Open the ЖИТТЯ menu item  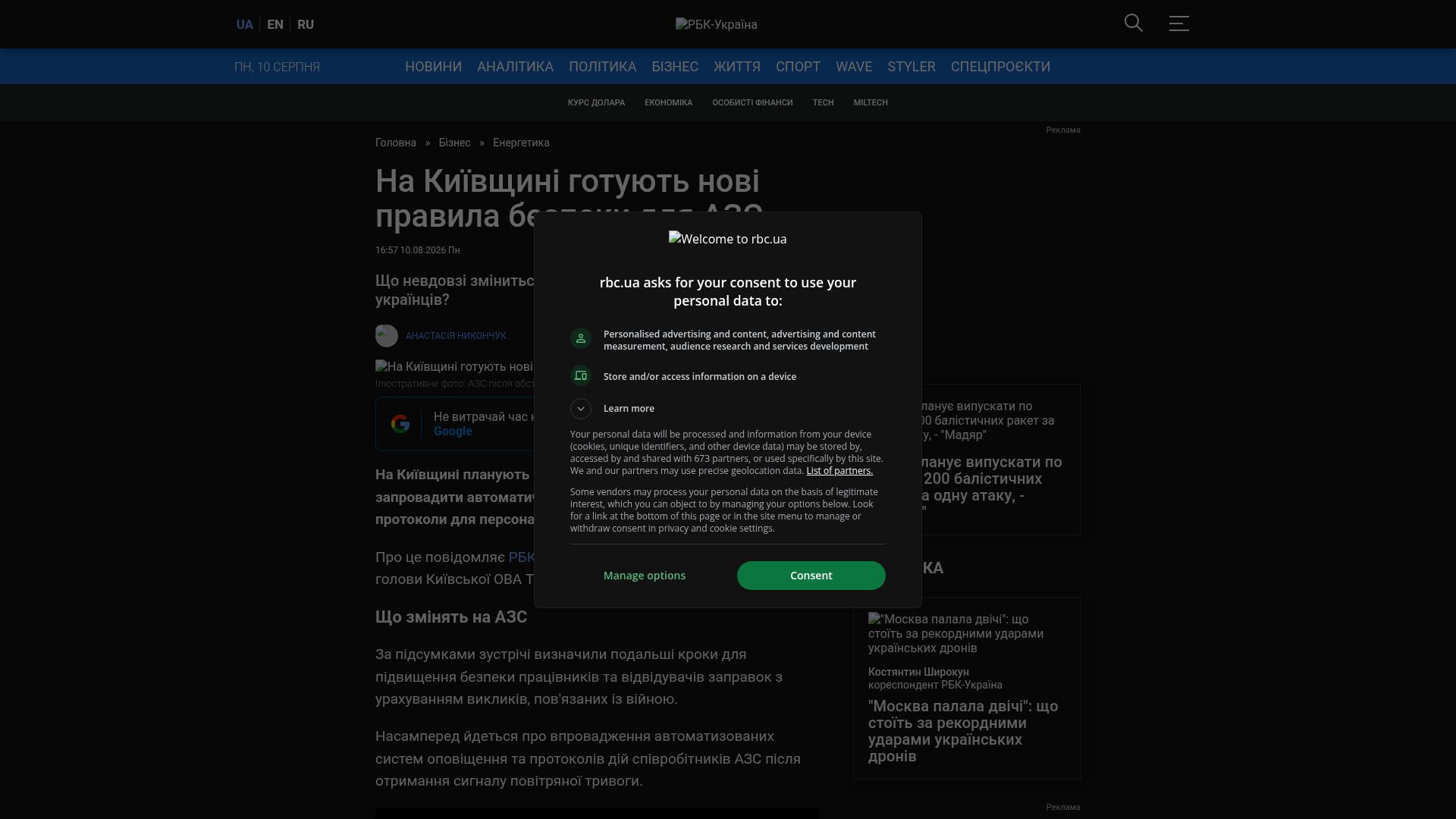point(737,67)
